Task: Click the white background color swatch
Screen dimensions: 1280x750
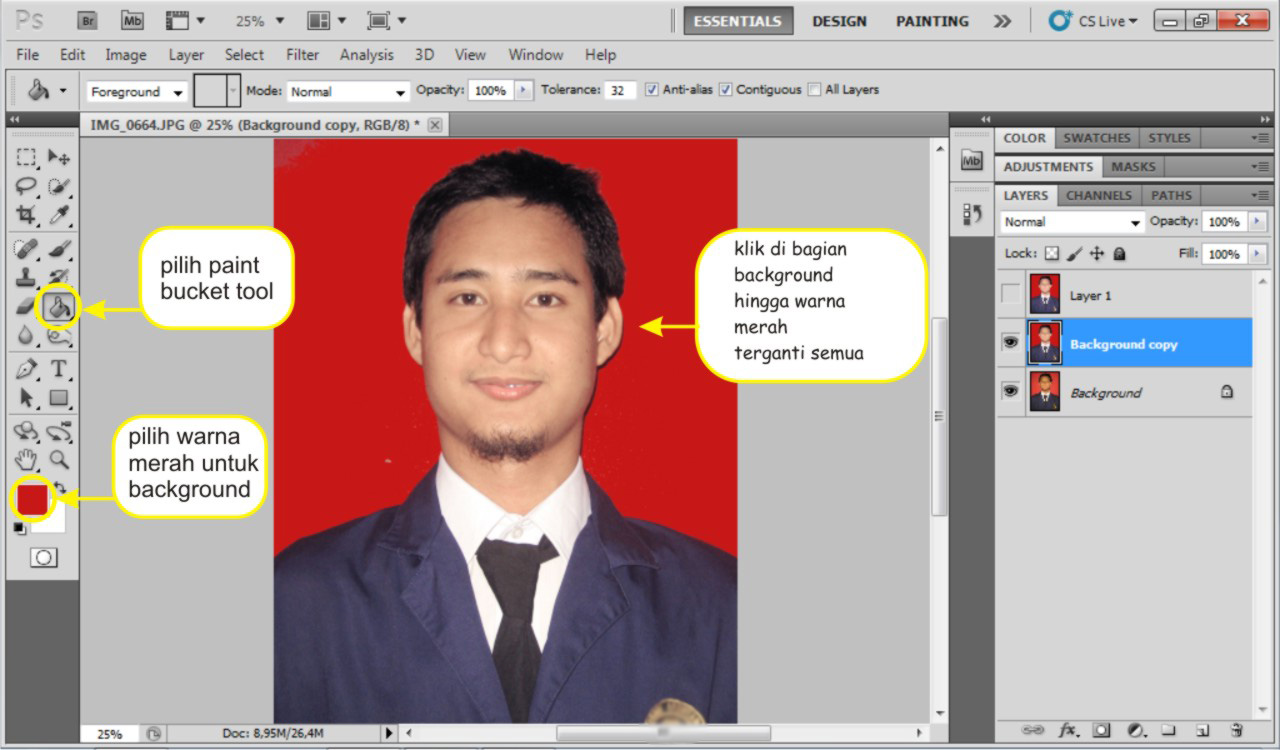Action: click(x=55, y=522)
